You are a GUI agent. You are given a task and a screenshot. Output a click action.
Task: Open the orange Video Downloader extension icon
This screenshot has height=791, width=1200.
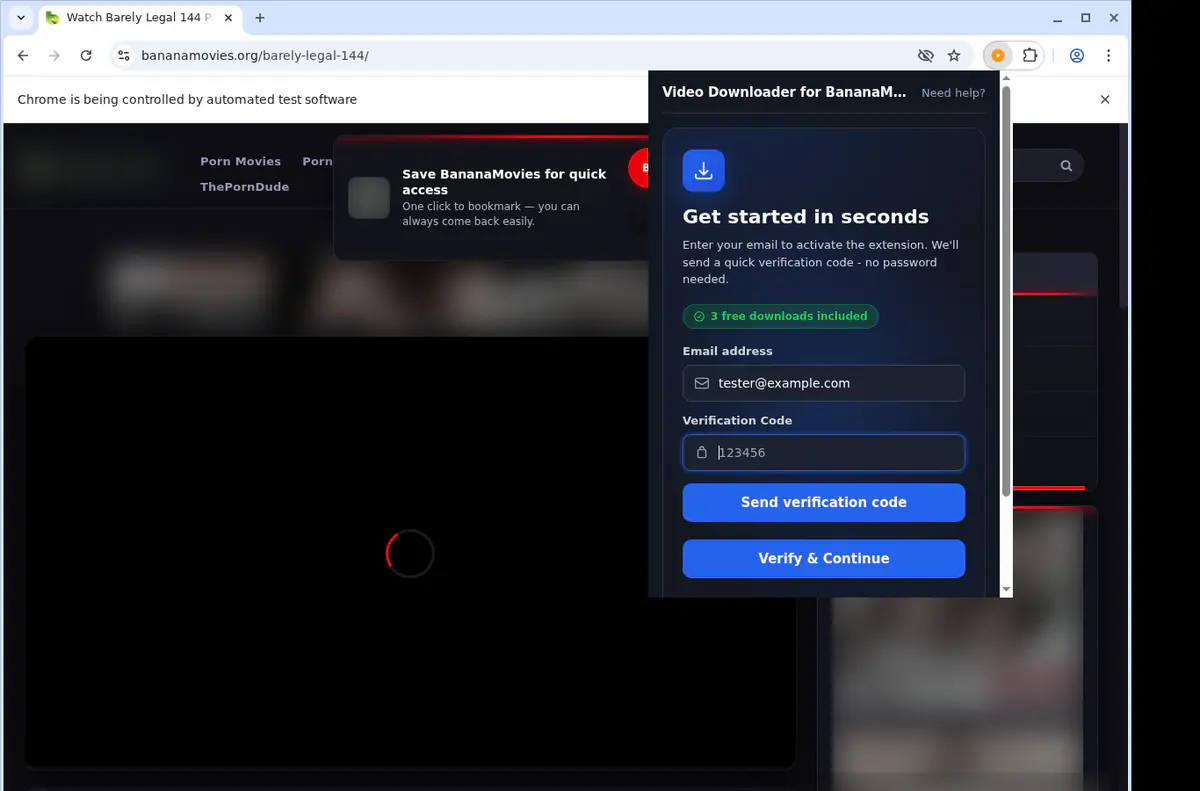[998, 56]
